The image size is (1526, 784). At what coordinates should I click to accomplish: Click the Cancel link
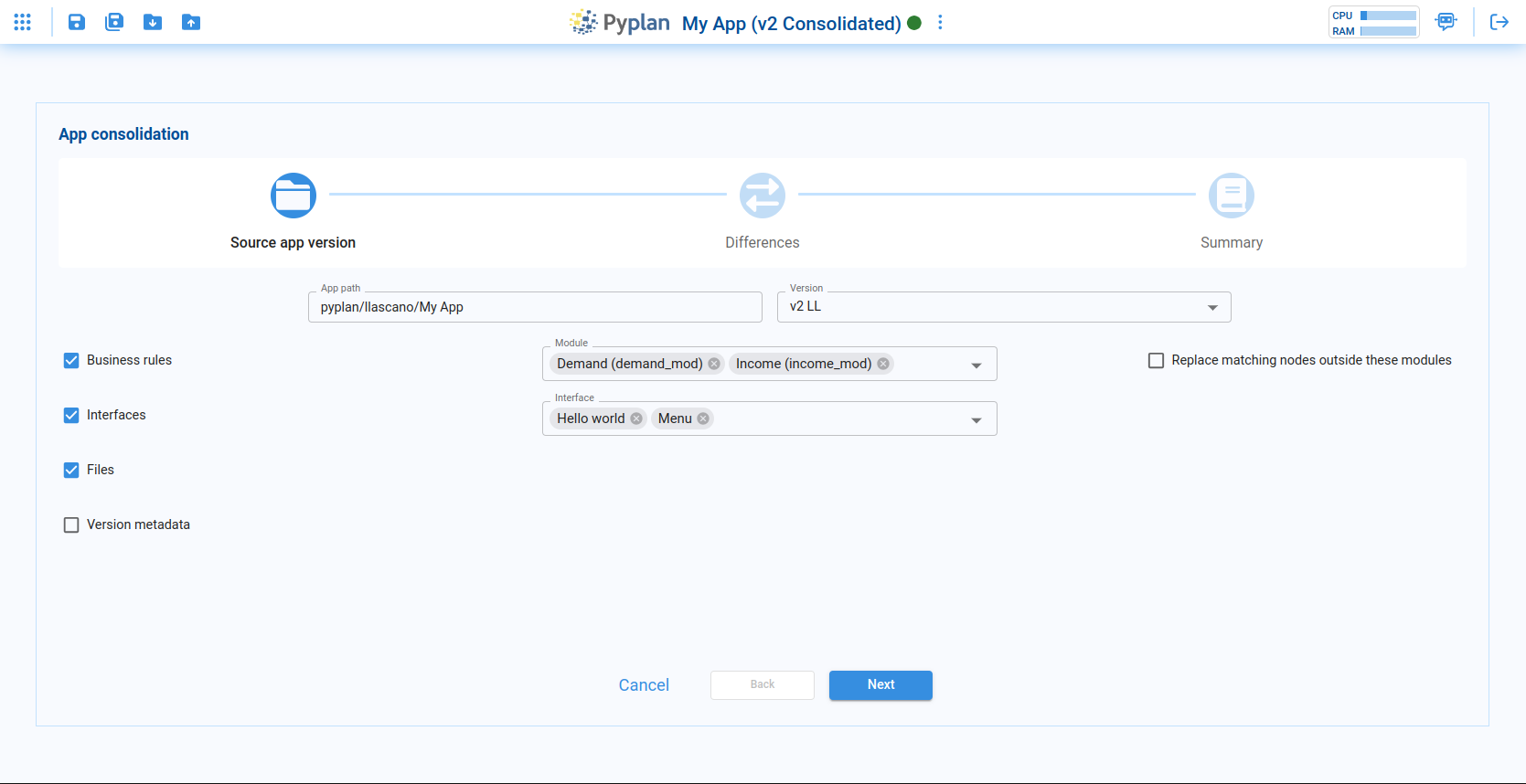(644, 684)
